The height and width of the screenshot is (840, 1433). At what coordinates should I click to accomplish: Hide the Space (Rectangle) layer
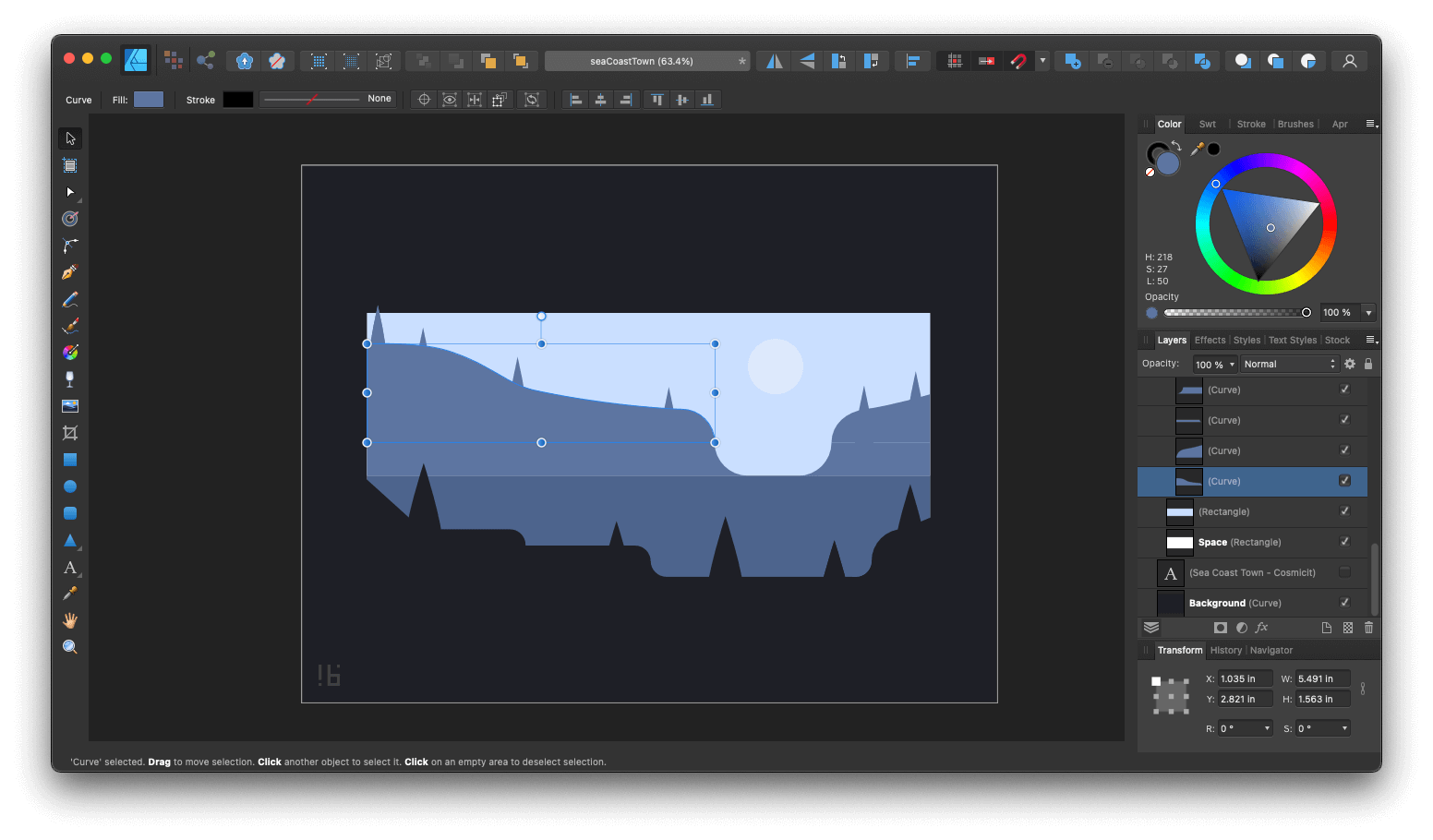coord(1344,542)
